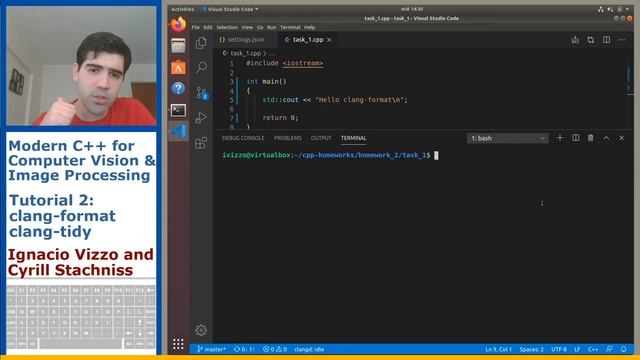Create a new terminal with plus icon

coord(560,138)
